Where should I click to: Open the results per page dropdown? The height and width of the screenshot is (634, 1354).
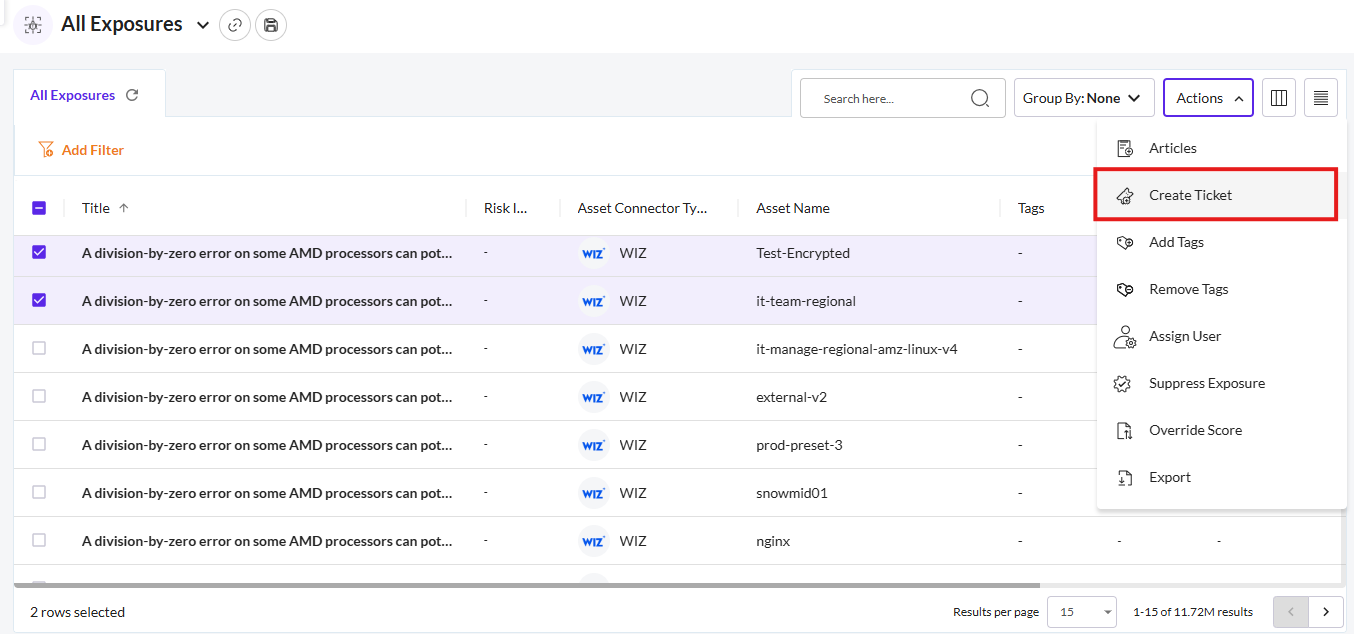point(1081,611)
